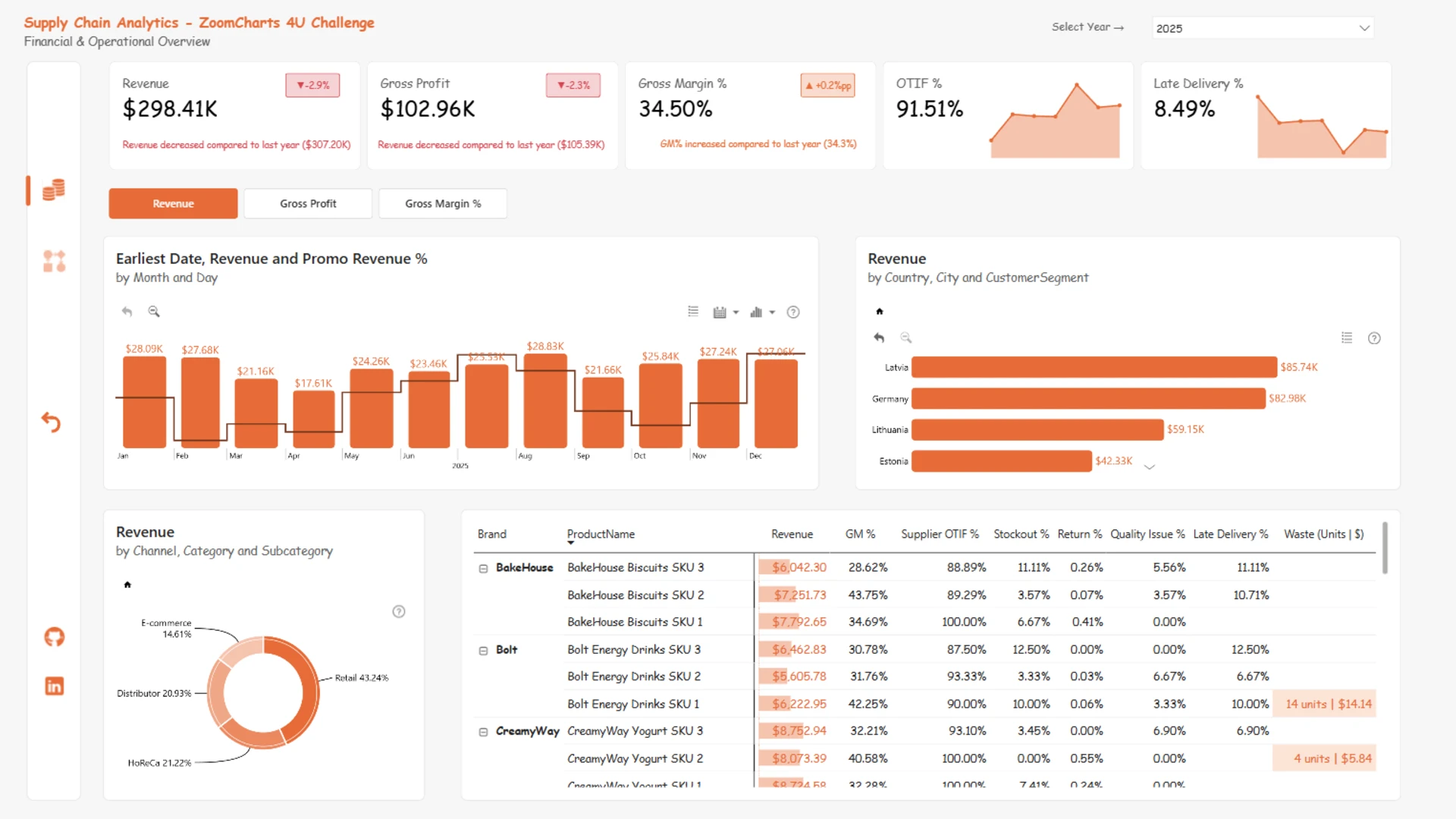Open the Select Year dropdown
1456x819 pixels.
1263,28
